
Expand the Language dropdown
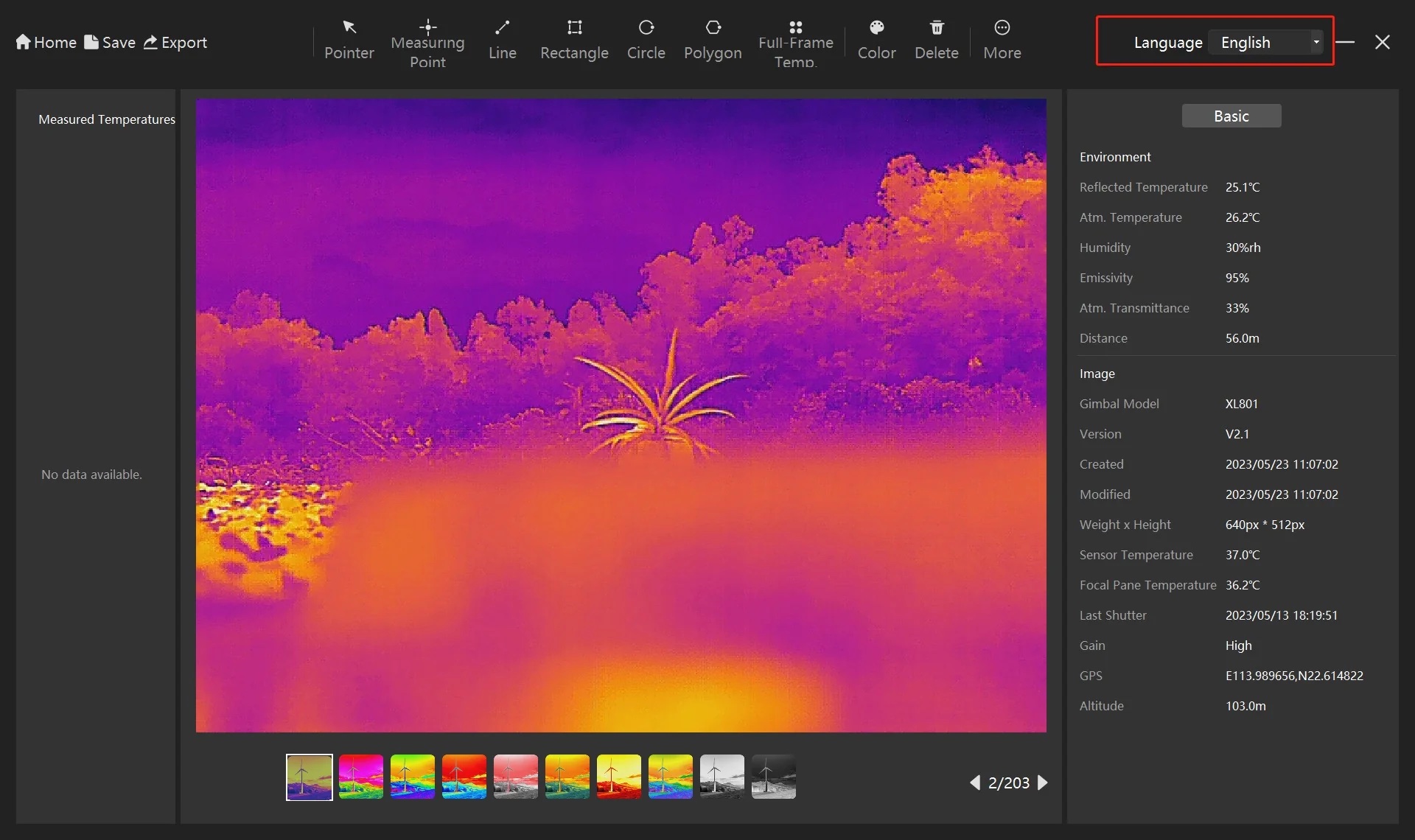click(1316, 42)
